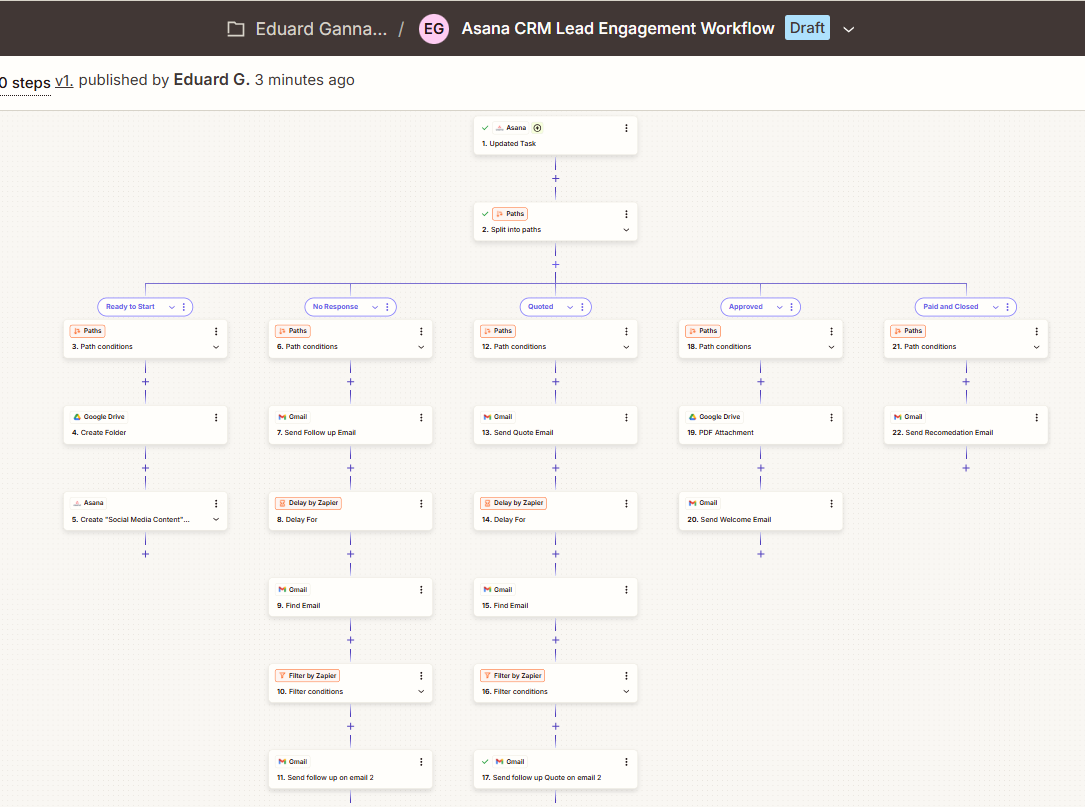1085x807 pixels.
Task: Open options menu on Ready to Start path
Action: pos(183,307)
